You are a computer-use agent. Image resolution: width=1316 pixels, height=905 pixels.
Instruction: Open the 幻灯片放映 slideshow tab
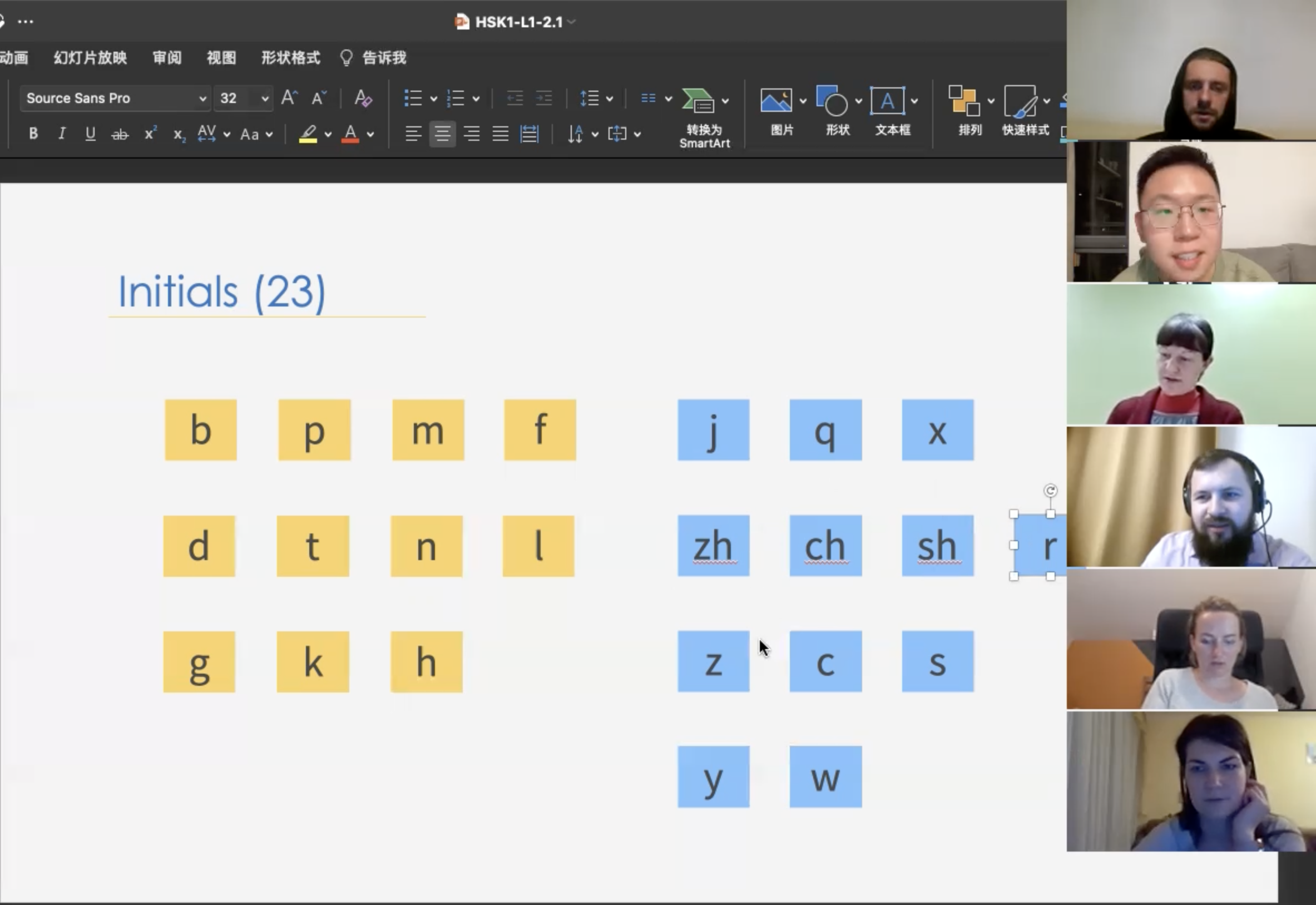pyautogui.click(x=90, y=58)
